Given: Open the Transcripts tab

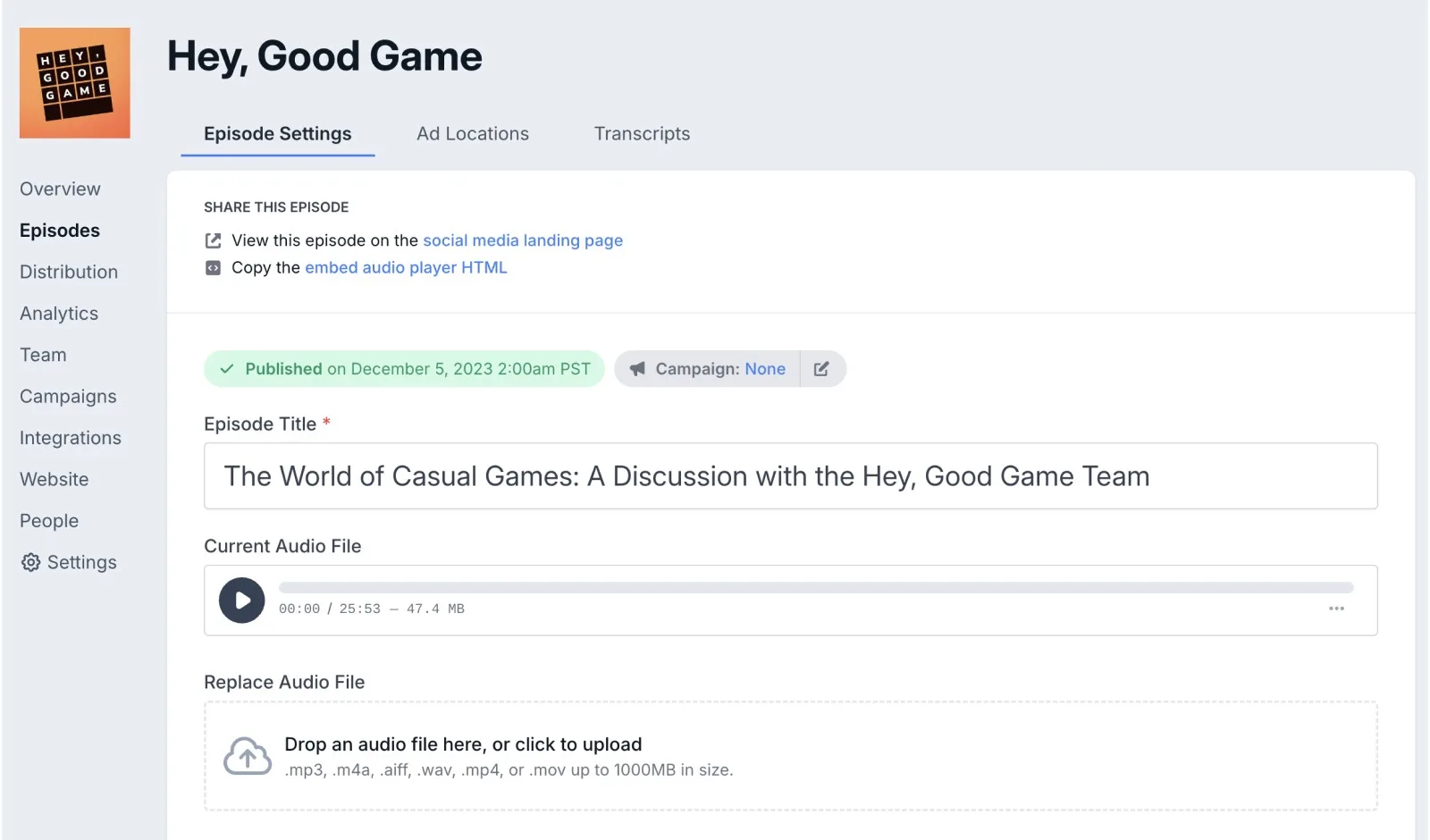Looking at the screenshot, I should 642,134.
